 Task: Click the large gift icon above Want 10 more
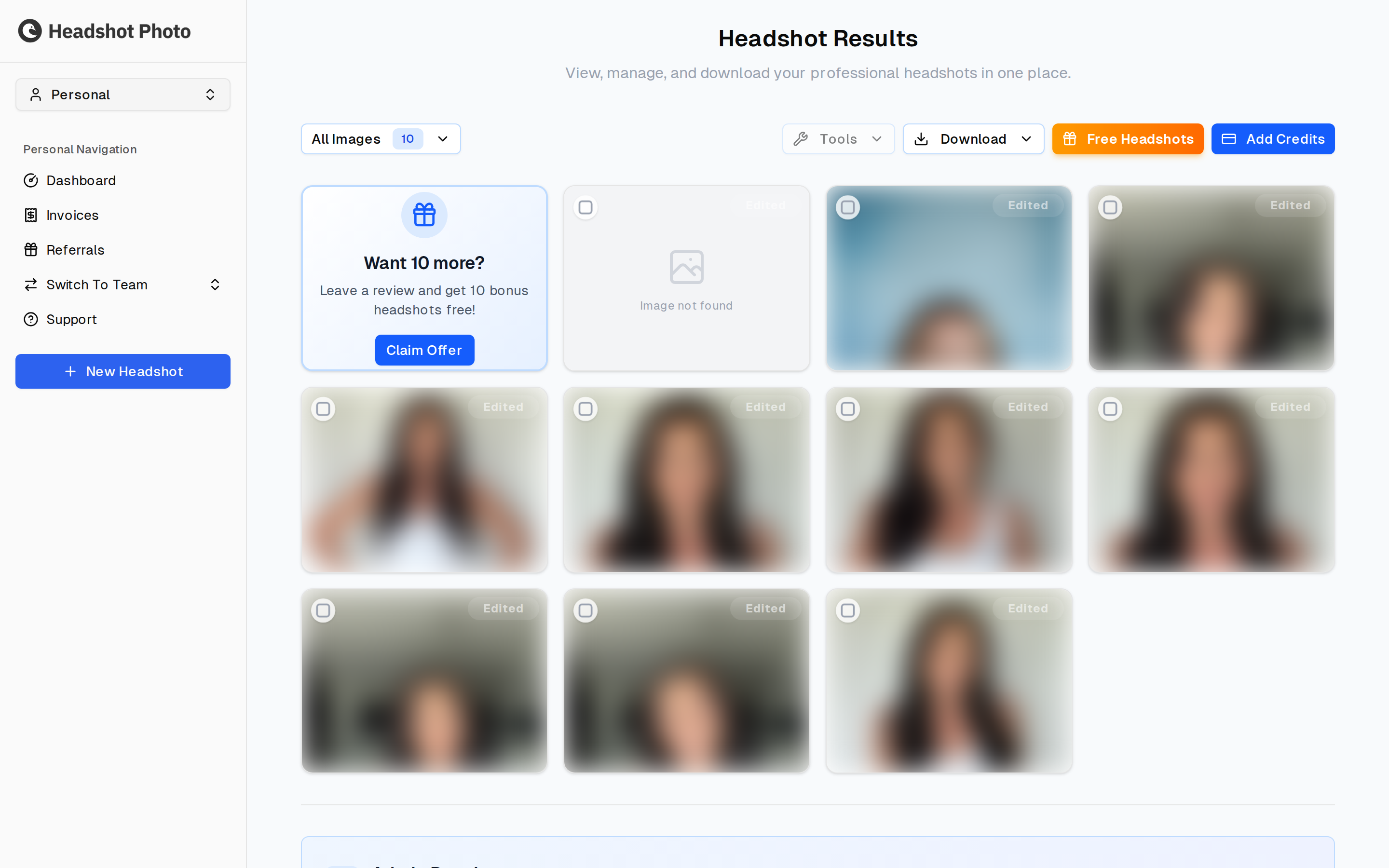click(x=424, y=215)
